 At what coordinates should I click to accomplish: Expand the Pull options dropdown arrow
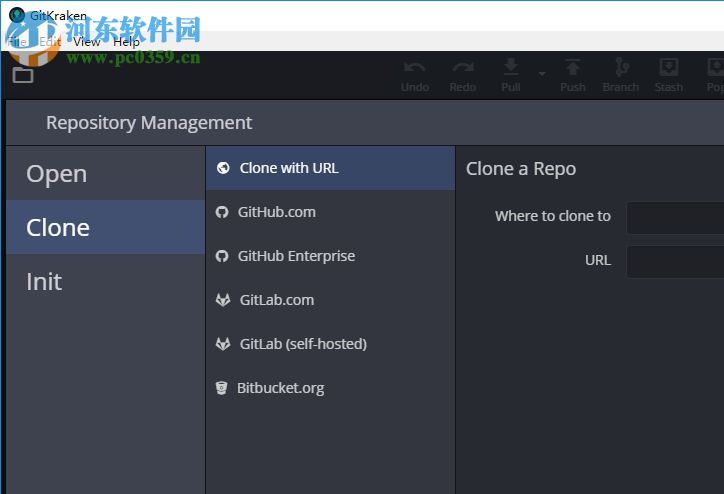pos(542,73)
